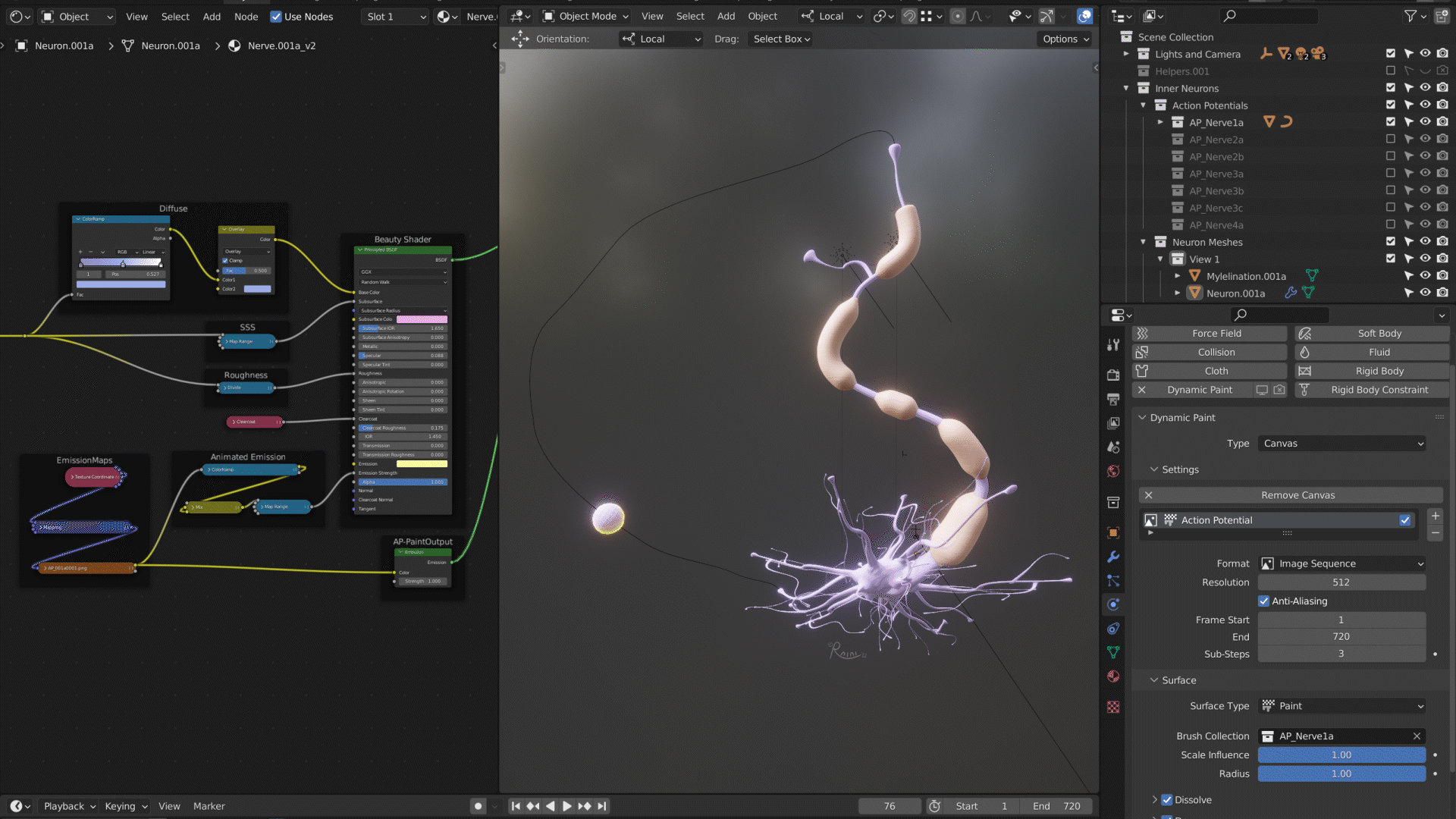Open the Object Mode dropdown
The height and width of the screenshot is (819, 1456).
click(585, 16)
